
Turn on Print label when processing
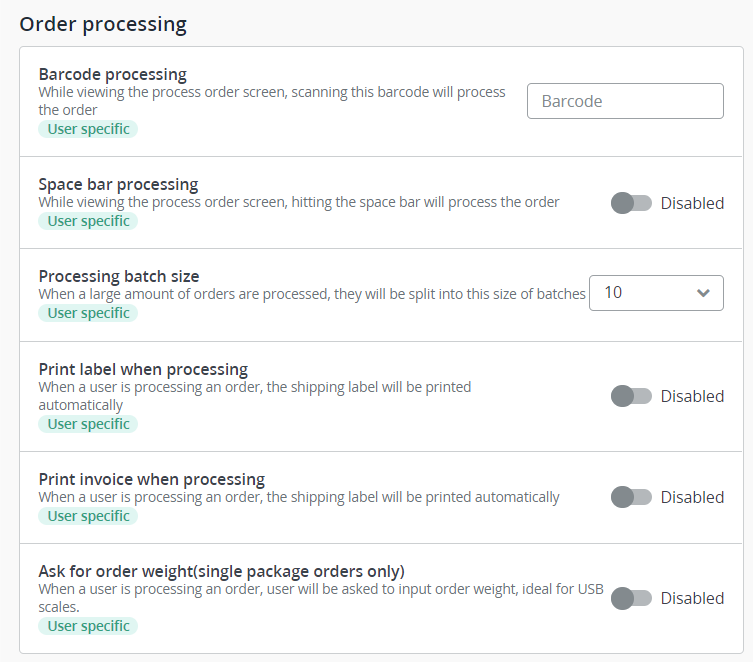(x=631, y=396)
